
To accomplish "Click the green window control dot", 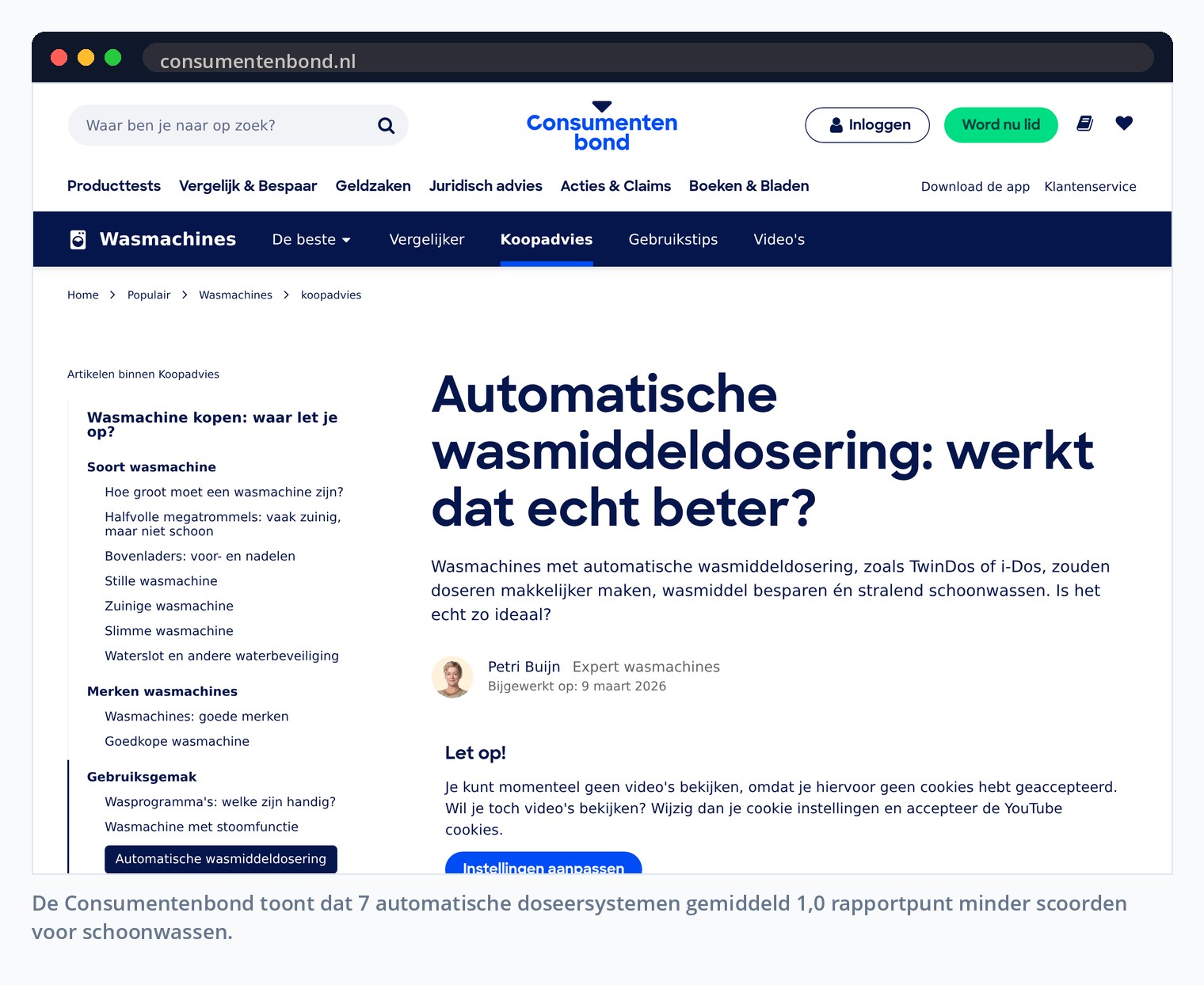I will coord(113,57).
